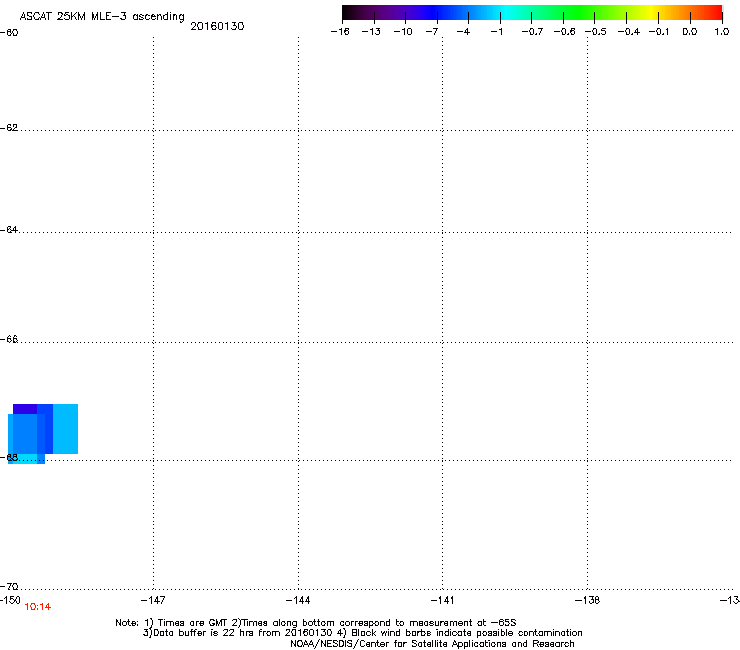
Task: Click the latitude label -66
Action: coord(9,339)
